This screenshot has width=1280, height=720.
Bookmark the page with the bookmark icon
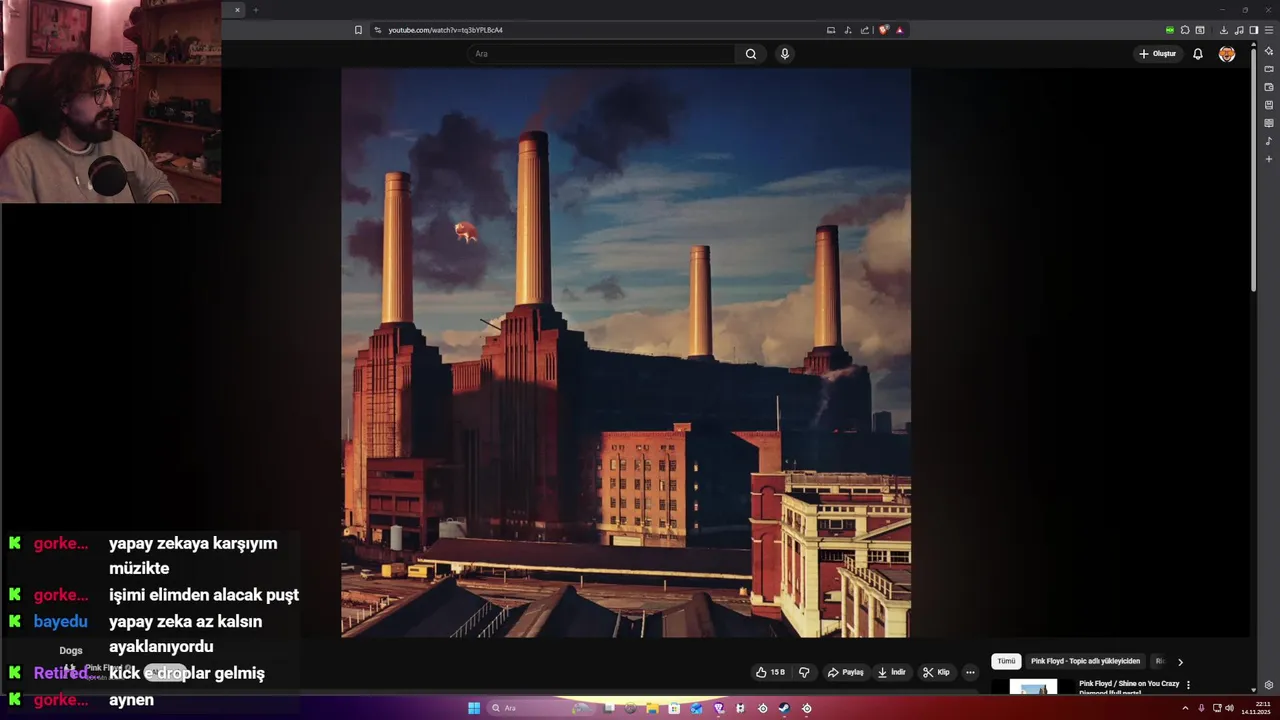coord(358,30)
